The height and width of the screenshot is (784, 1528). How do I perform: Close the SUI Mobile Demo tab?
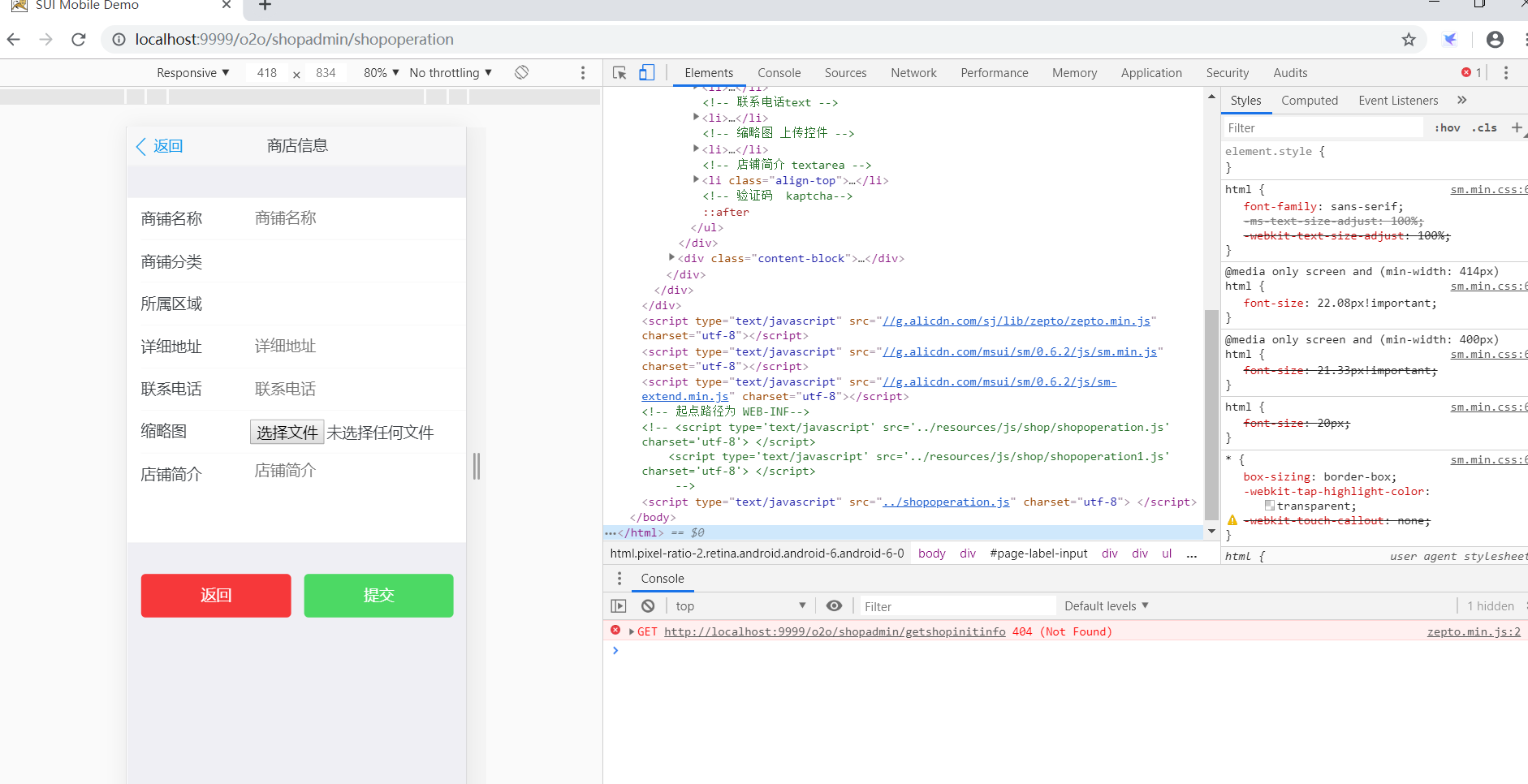click(x=227, y=5)
